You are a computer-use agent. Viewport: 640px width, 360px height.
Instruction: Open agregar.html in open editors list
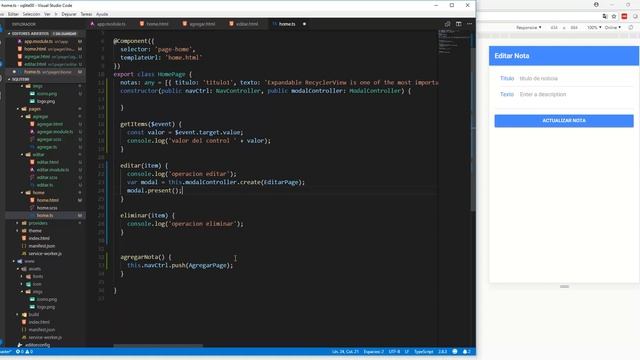click(46, 57)
